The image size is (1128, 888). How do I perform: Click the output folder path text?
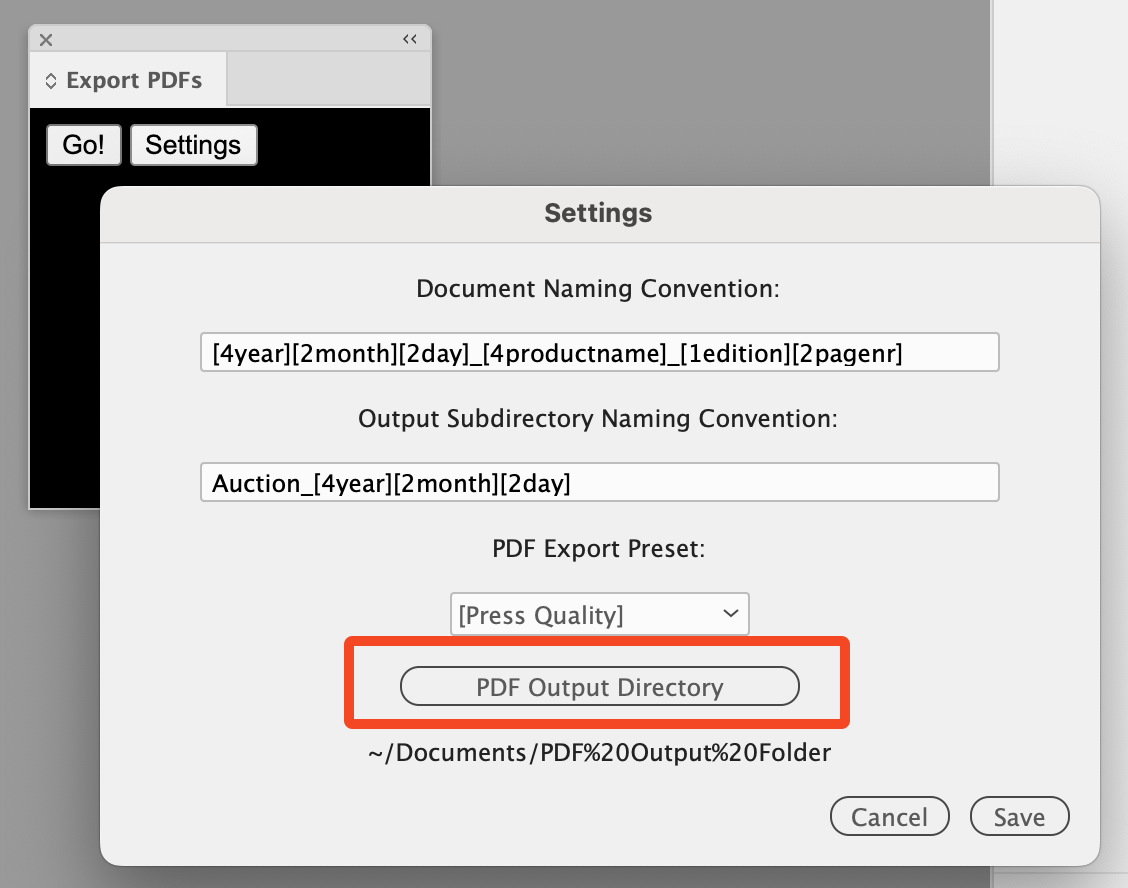tap(599, 753)
